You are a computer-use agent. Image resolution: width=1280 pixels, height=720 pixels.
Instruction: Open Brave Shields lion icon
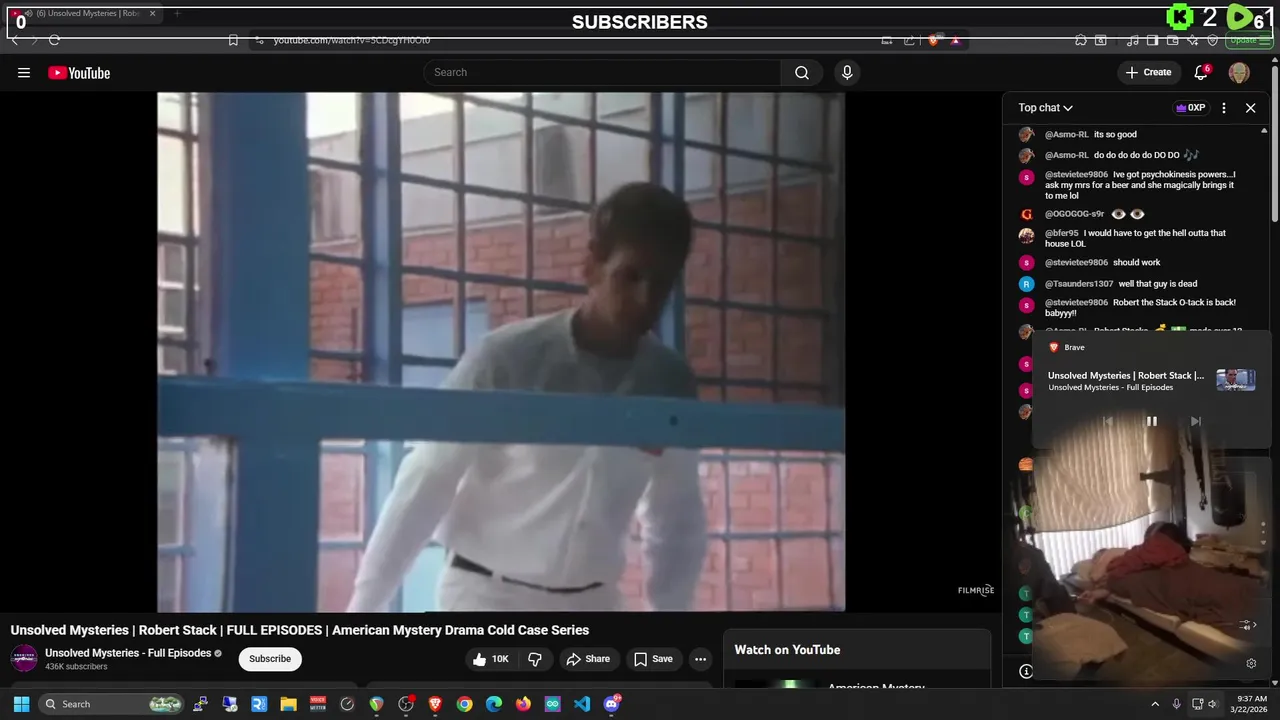[x=934, y=40]
